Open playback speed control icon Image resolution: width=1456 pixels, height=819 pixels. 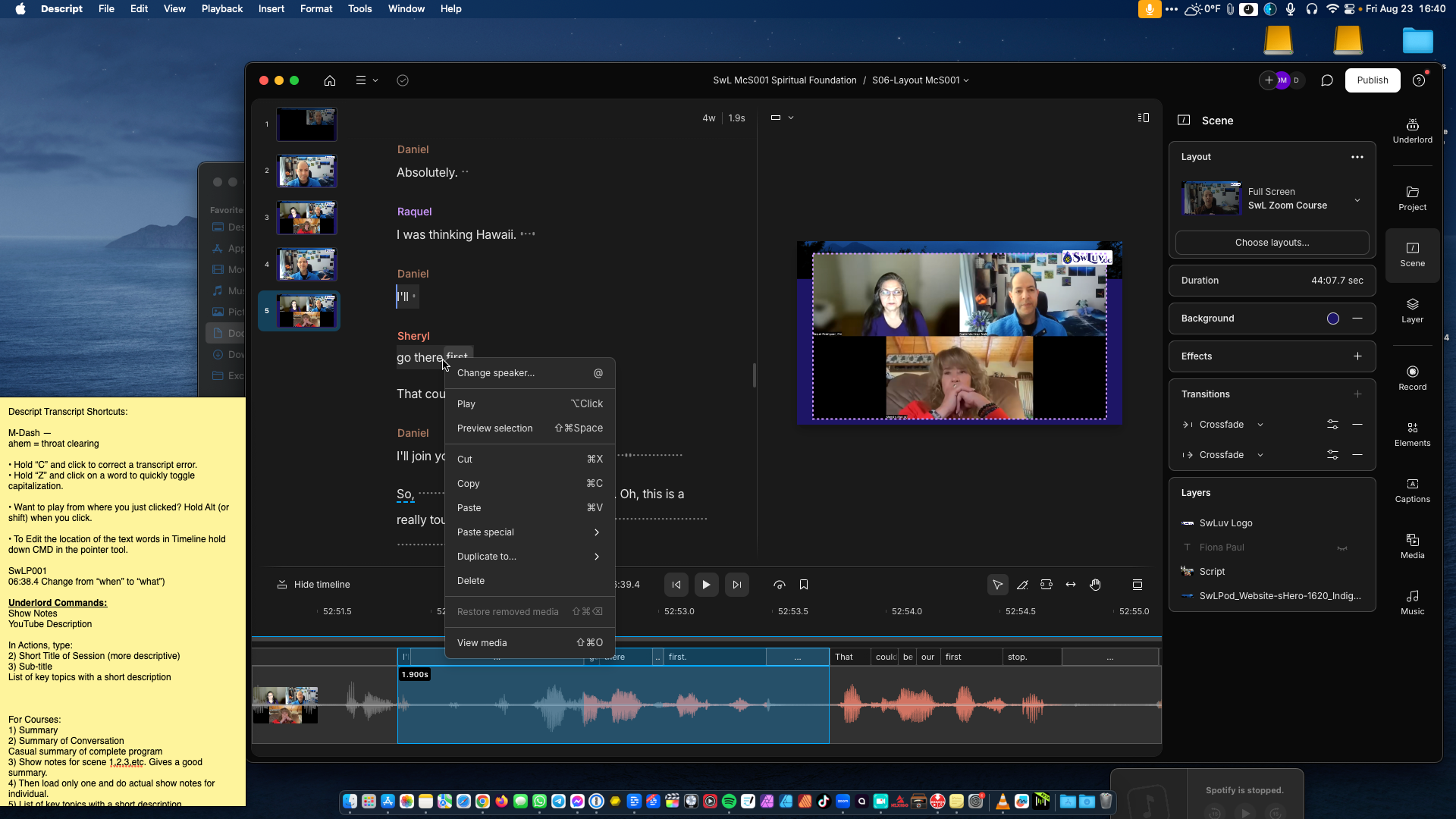pyautogui.click(x=780, y=585)
